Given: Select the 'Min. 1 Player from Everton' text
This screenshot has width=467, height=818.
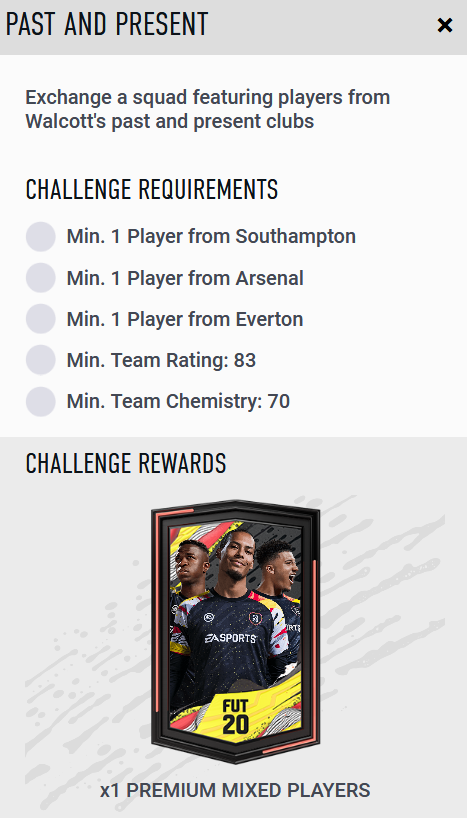Looking at the screenshot, I should 185,319.
